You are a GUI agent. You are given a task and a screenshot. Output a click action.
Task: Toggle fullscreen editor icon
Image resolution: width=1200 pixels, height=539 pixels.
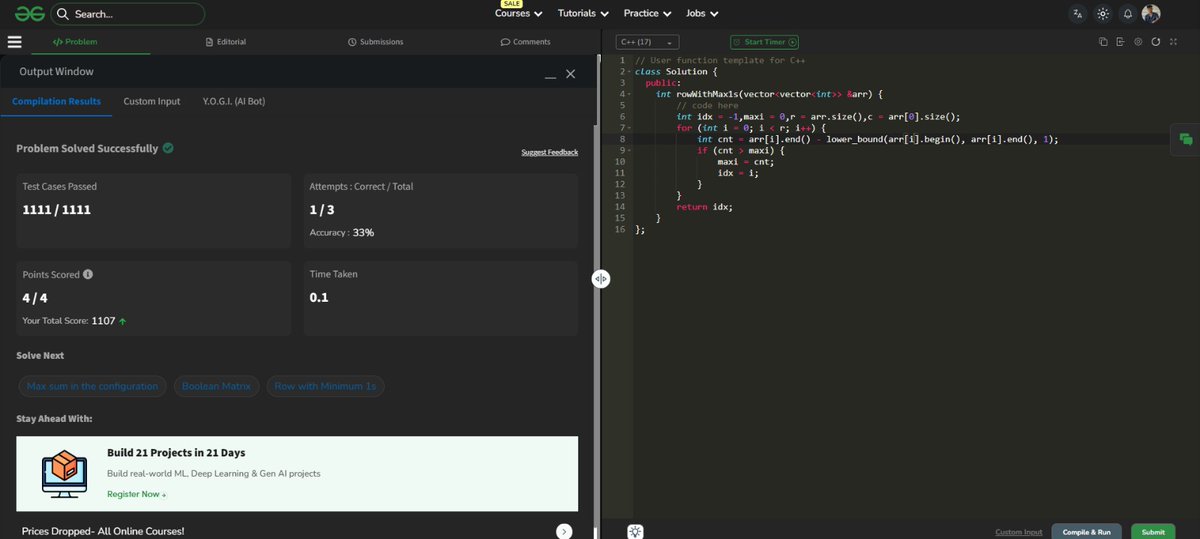coord(1174,42)
